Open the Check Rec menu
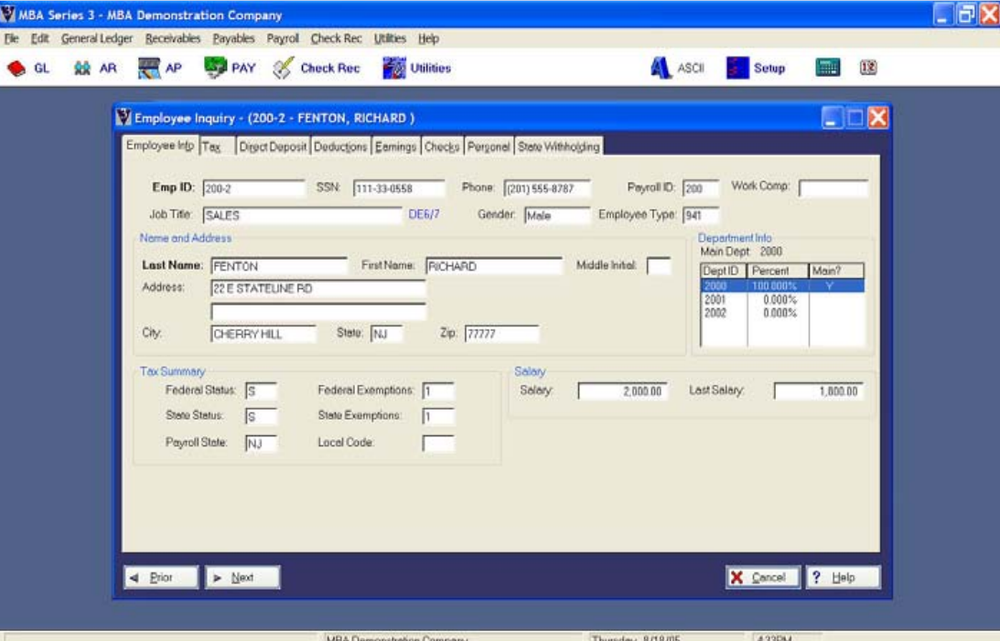 tap(336, 39)
